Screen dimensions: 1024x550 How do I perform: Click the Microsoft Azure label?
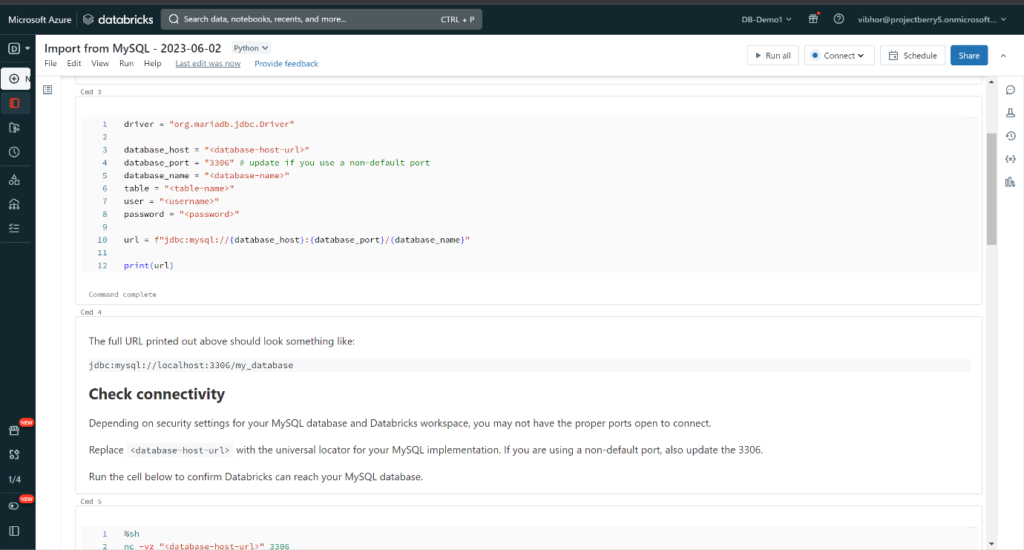40,20
